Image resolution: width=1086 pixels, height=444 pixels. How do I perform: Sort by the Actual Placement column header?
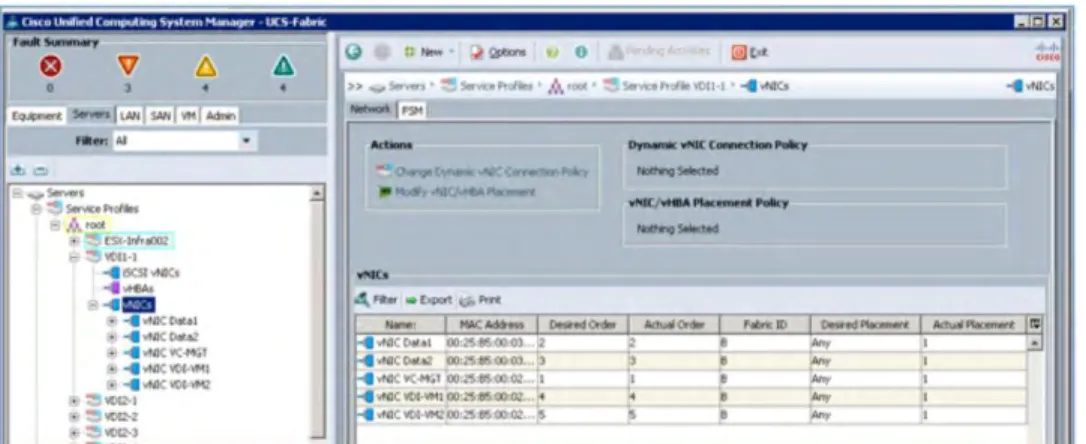click(x=976, y=324)
